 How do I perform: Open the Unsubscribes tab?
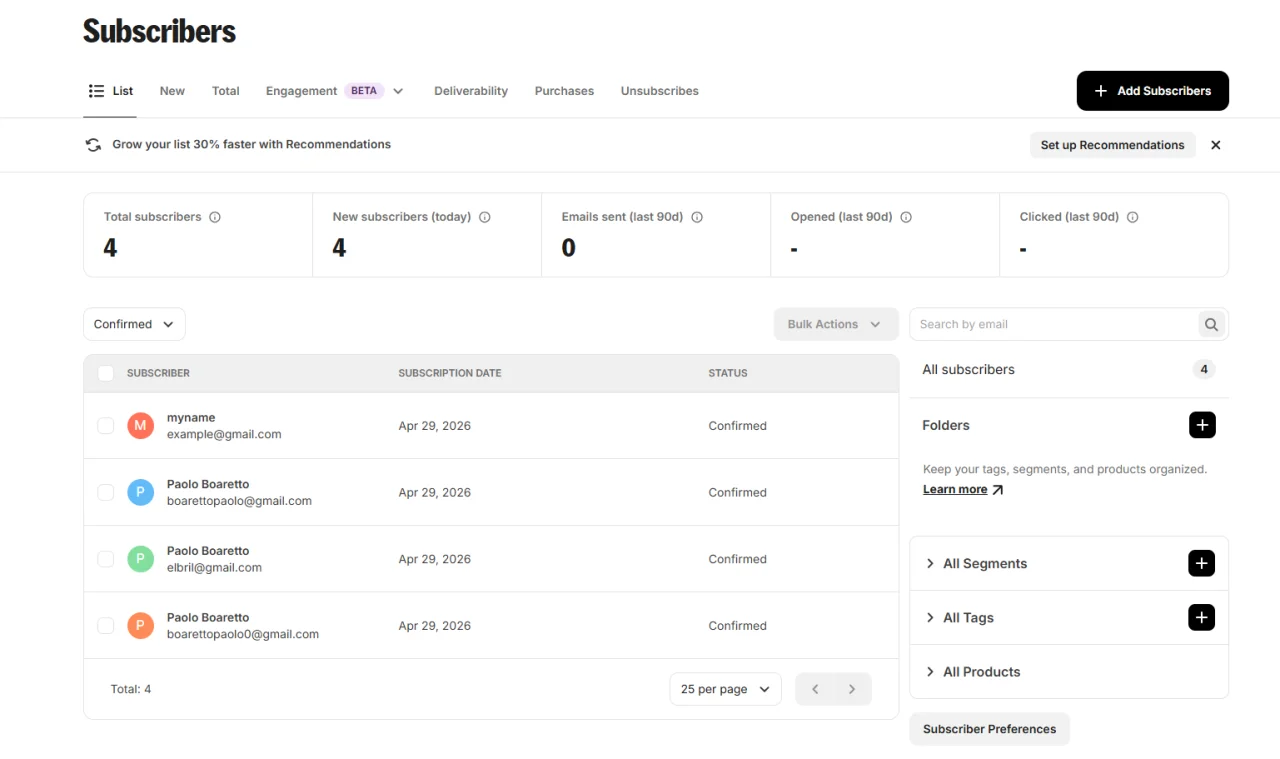[660, 91]
